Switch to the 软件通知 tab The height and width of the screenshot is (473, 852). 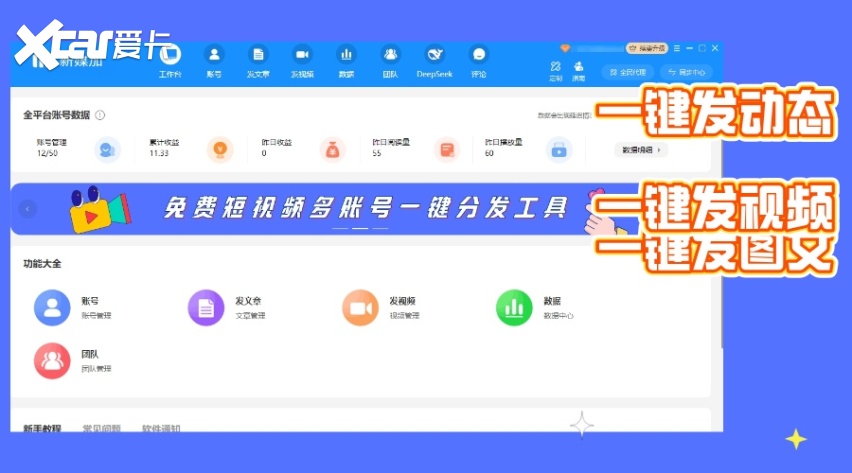[x=161, y=428]
